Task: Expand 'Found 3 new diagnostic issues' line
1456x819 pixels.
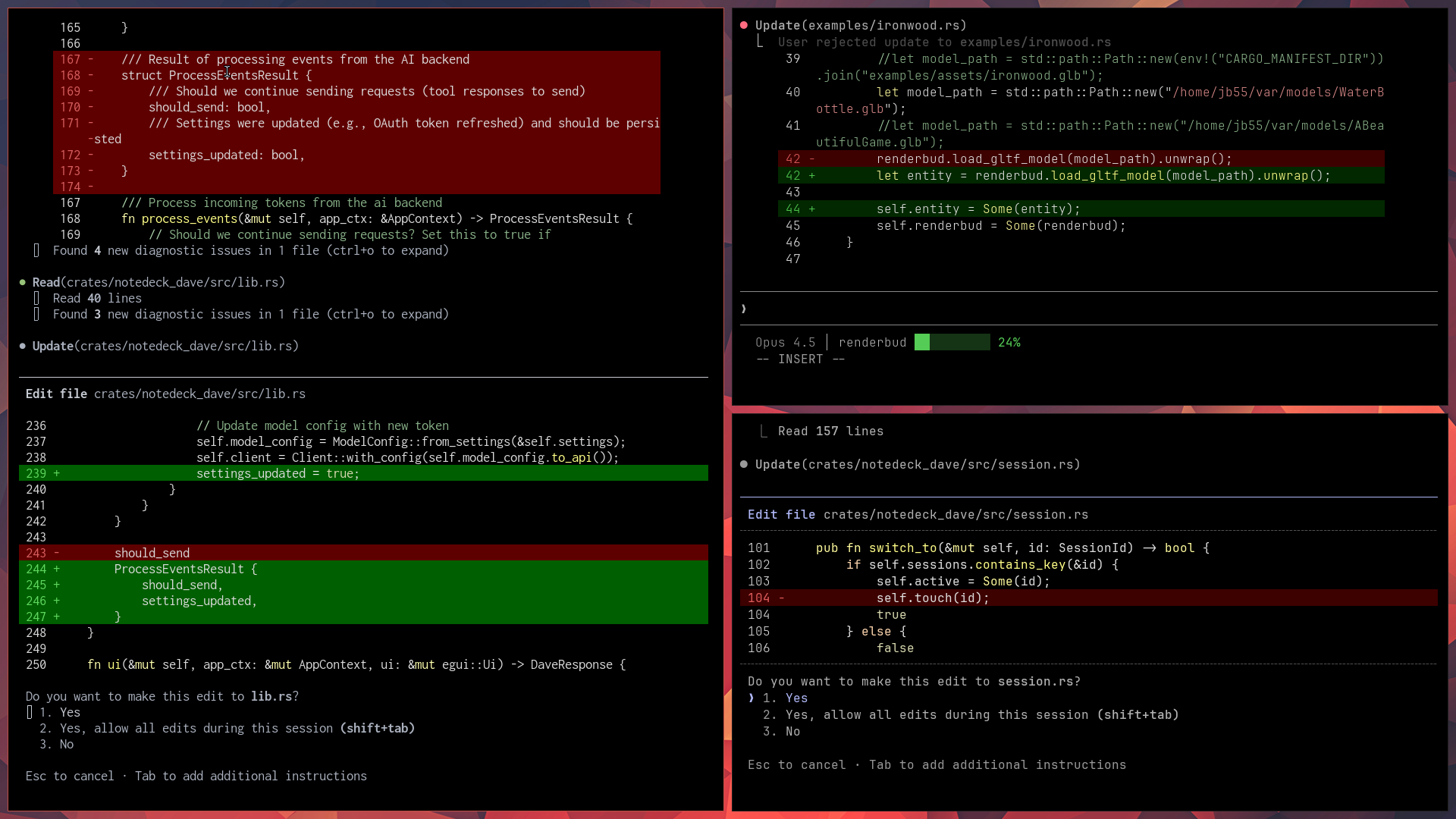Action: pos(250,314)
